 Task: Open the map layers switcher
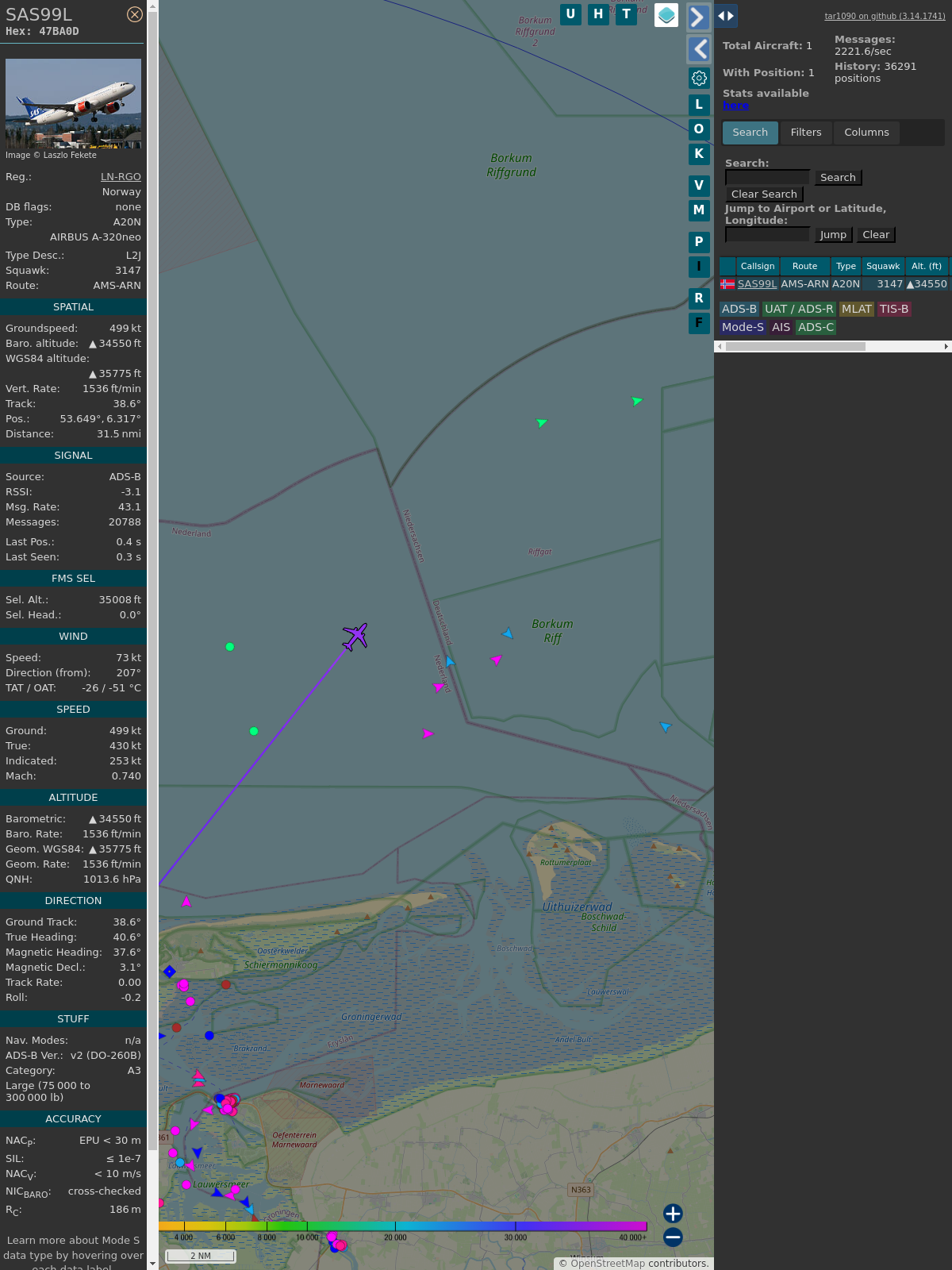point(666,15)
